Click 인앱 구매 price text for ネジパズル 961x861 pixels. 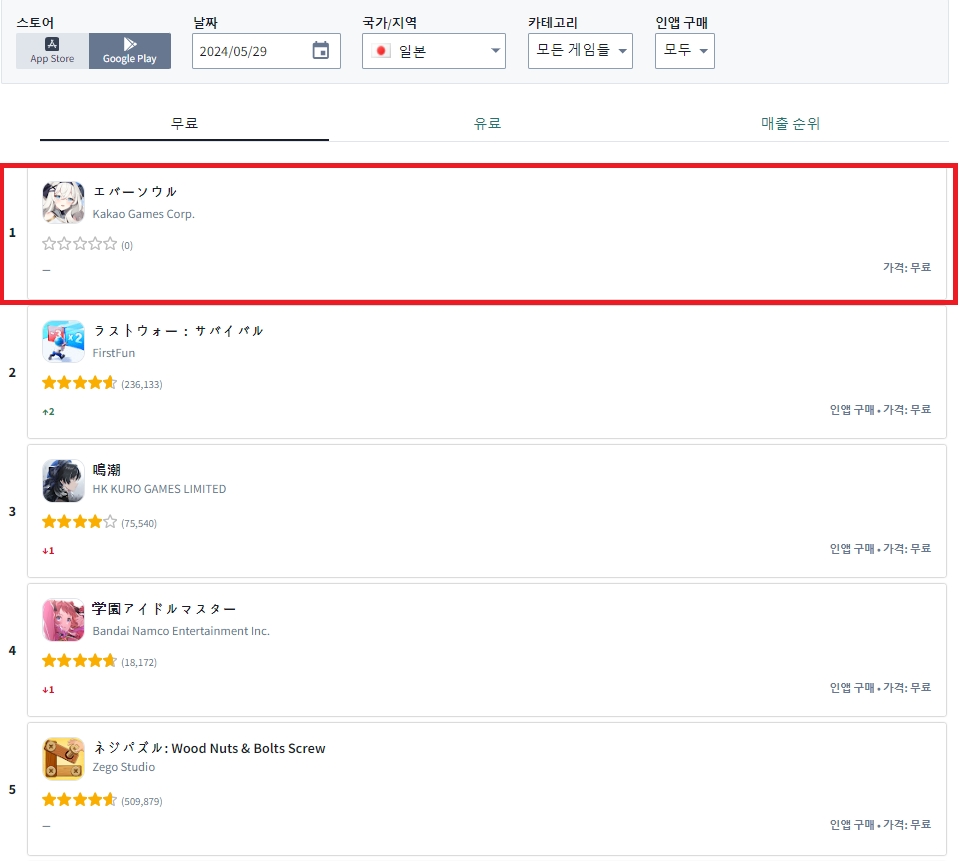(x=881, y=825)
